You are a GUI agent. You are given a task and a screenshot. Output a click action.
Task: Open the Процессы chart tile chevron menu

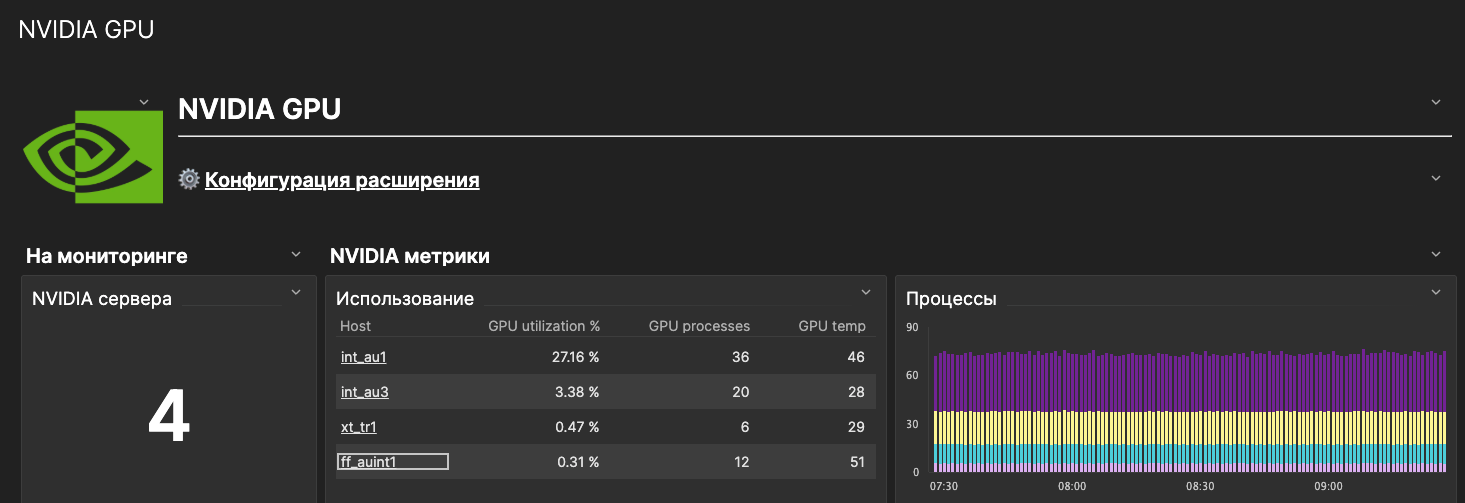point(1436,292)
